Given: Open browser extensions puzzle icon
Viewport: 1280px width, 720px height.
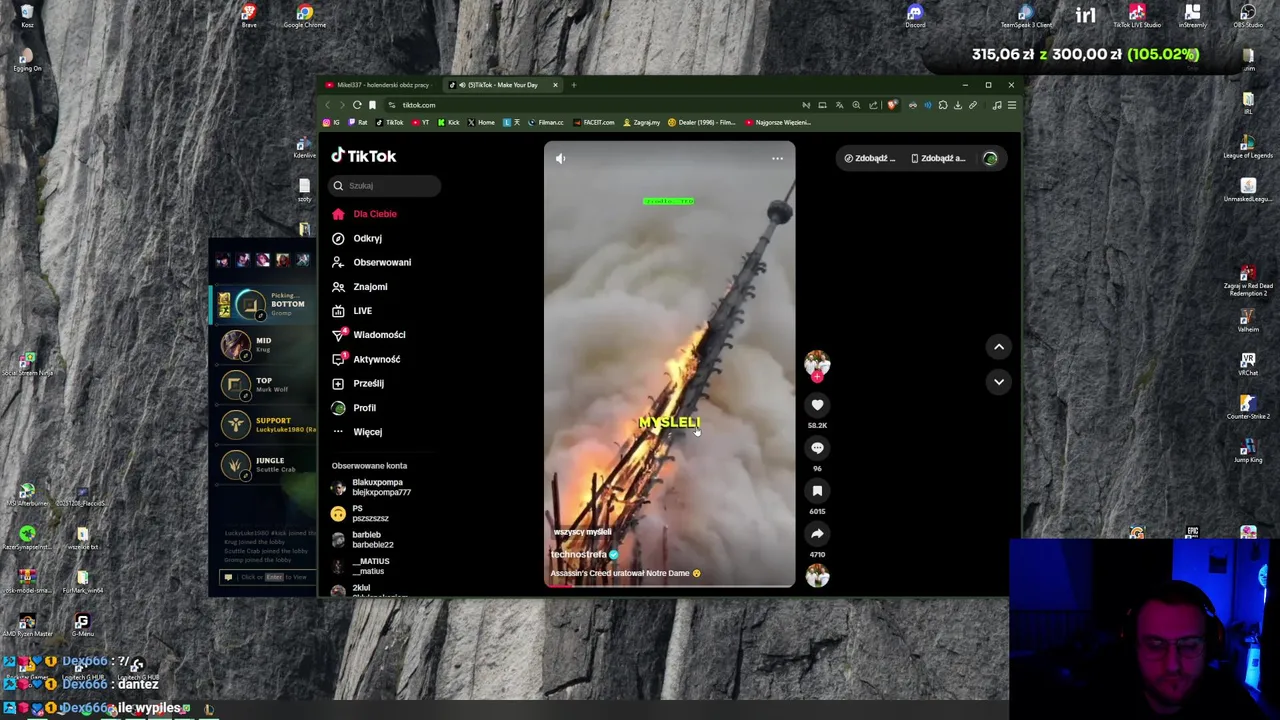Looking at the screenshot, I should (942, 105).
